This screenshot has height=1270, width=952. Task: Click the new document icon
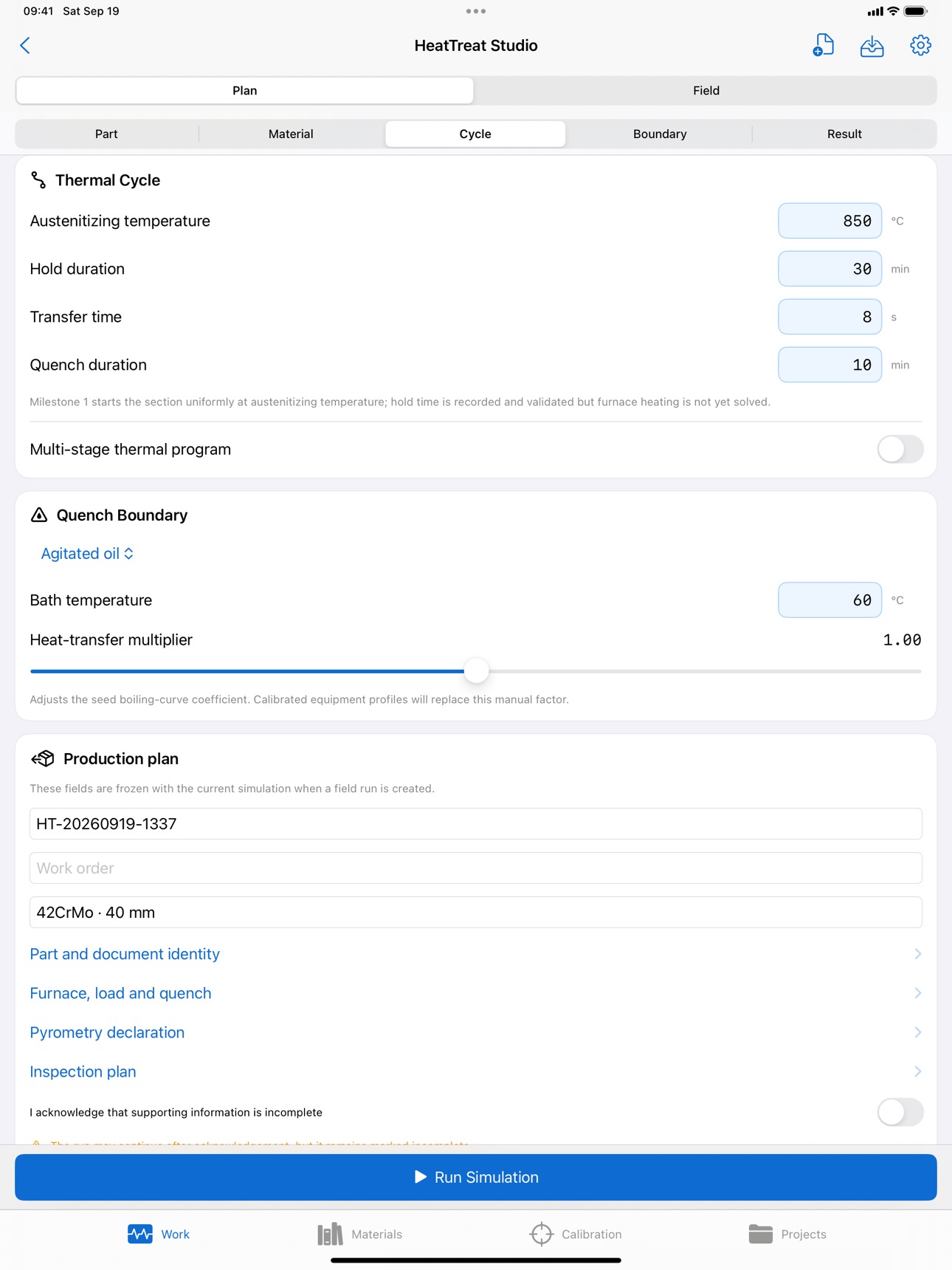(823, 45)
